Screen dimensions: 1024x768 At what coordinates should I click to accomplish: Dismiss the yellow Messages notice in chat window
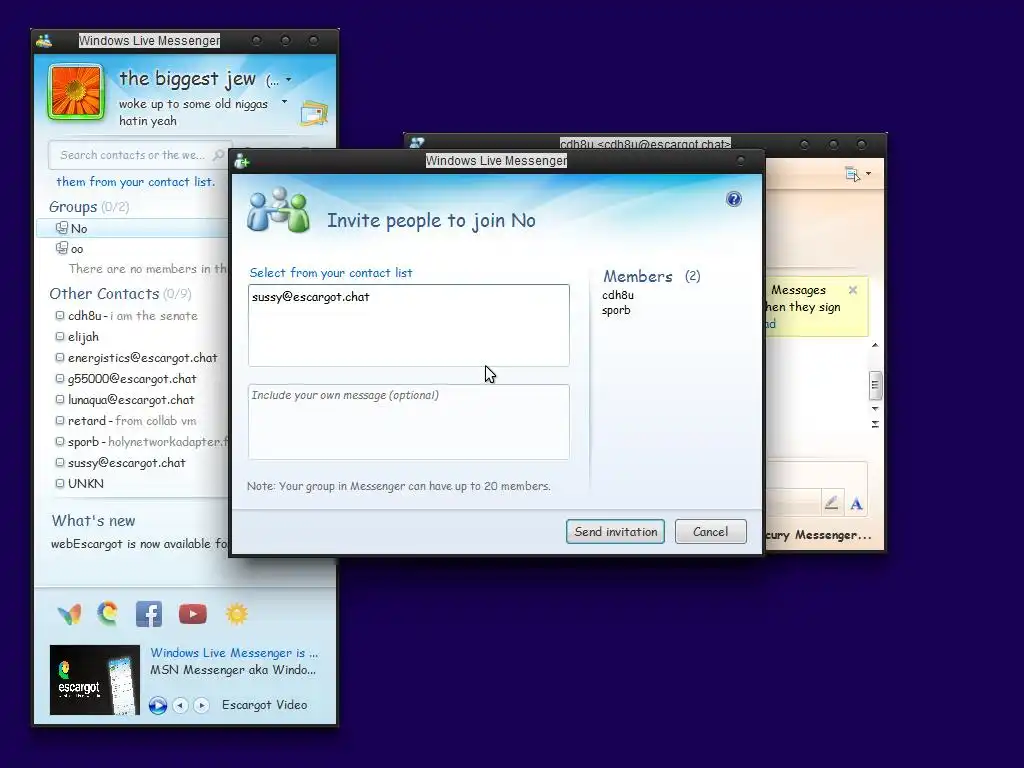(x=852, y=290)
